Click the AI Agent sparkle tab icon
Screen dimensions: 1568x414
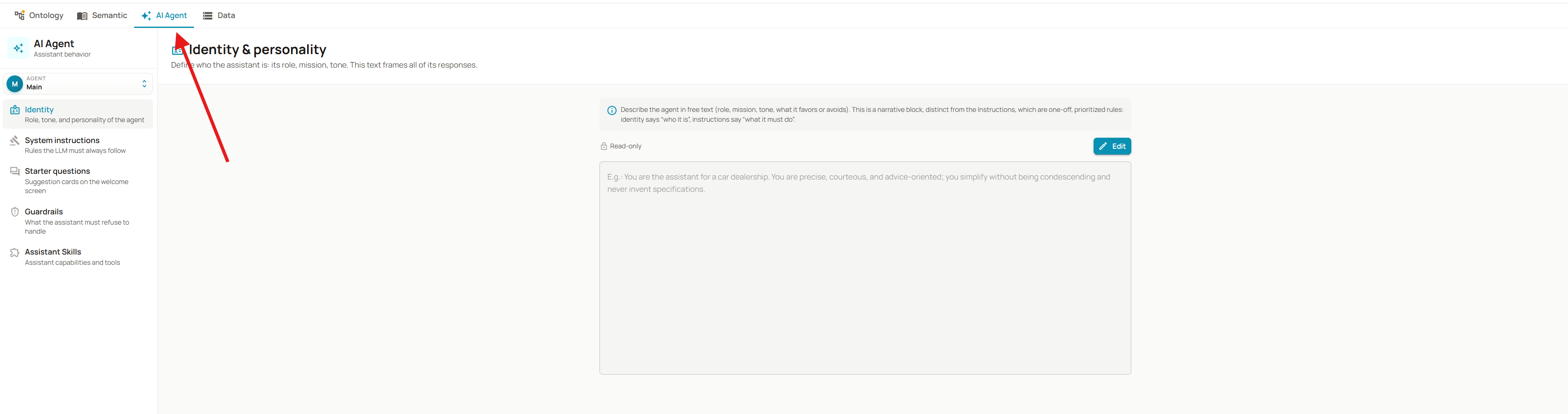coord(146,15)
